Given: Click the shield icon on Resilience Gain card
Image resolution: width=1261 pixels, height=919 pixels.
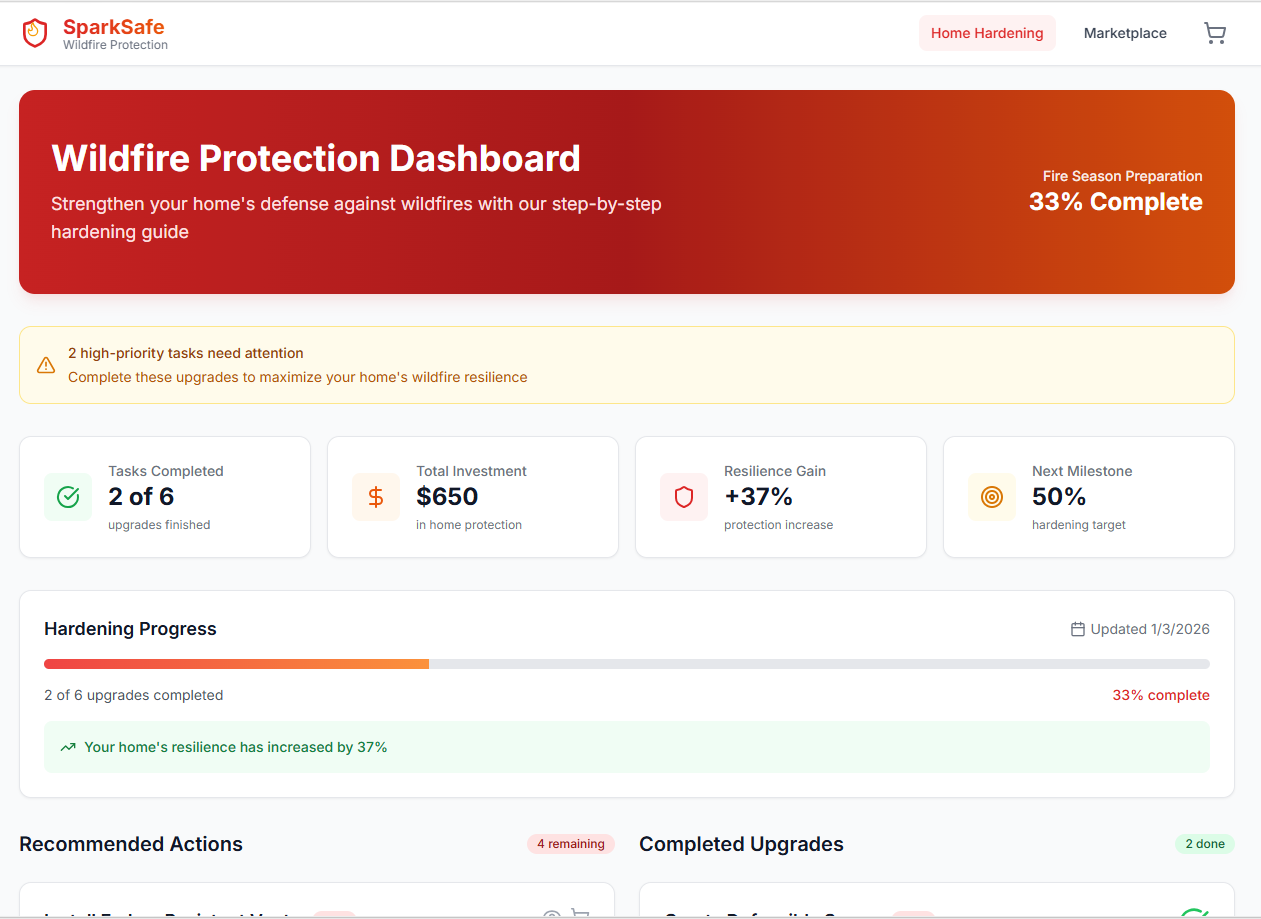Looking at the screenshot, I should (684, 496).
